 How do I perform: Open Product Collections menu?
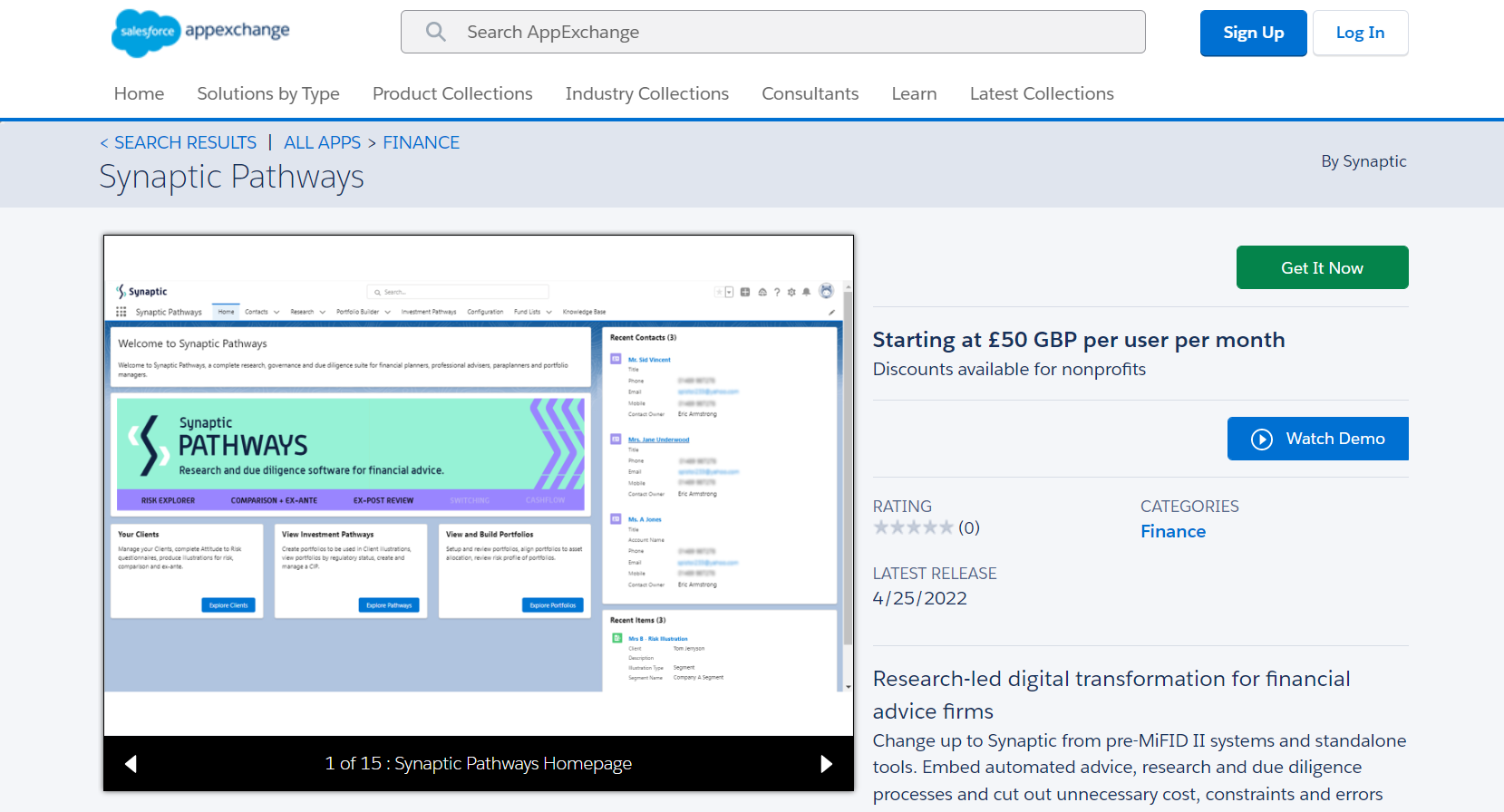pyautogui.click(x=452, y=94)
